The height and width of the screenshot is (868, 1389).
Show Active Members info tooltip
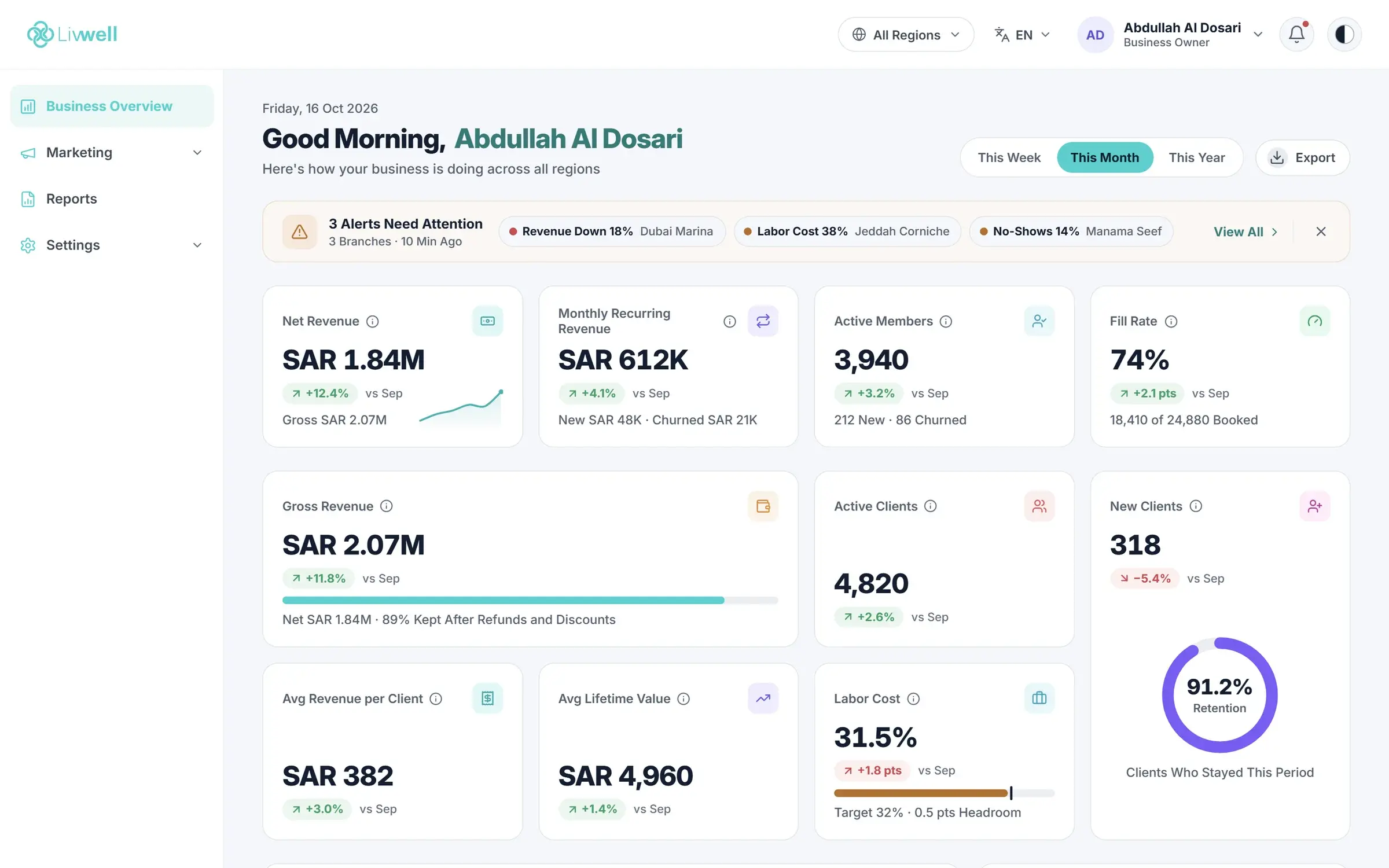(x=946, y=321)
